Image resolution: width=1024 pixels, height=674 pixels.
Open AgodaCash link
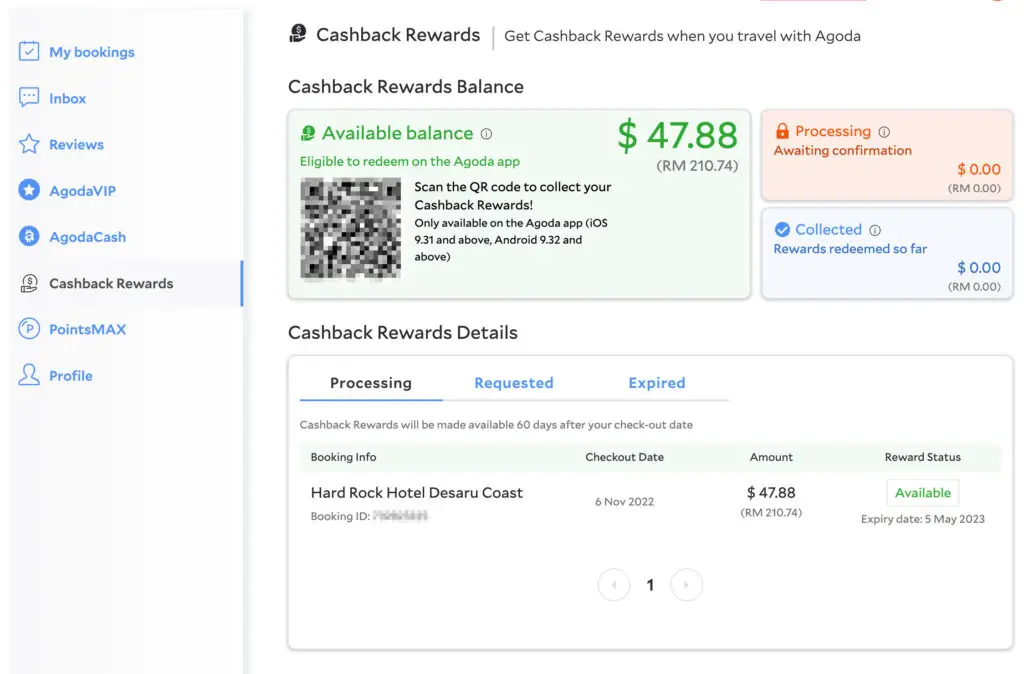88,237
